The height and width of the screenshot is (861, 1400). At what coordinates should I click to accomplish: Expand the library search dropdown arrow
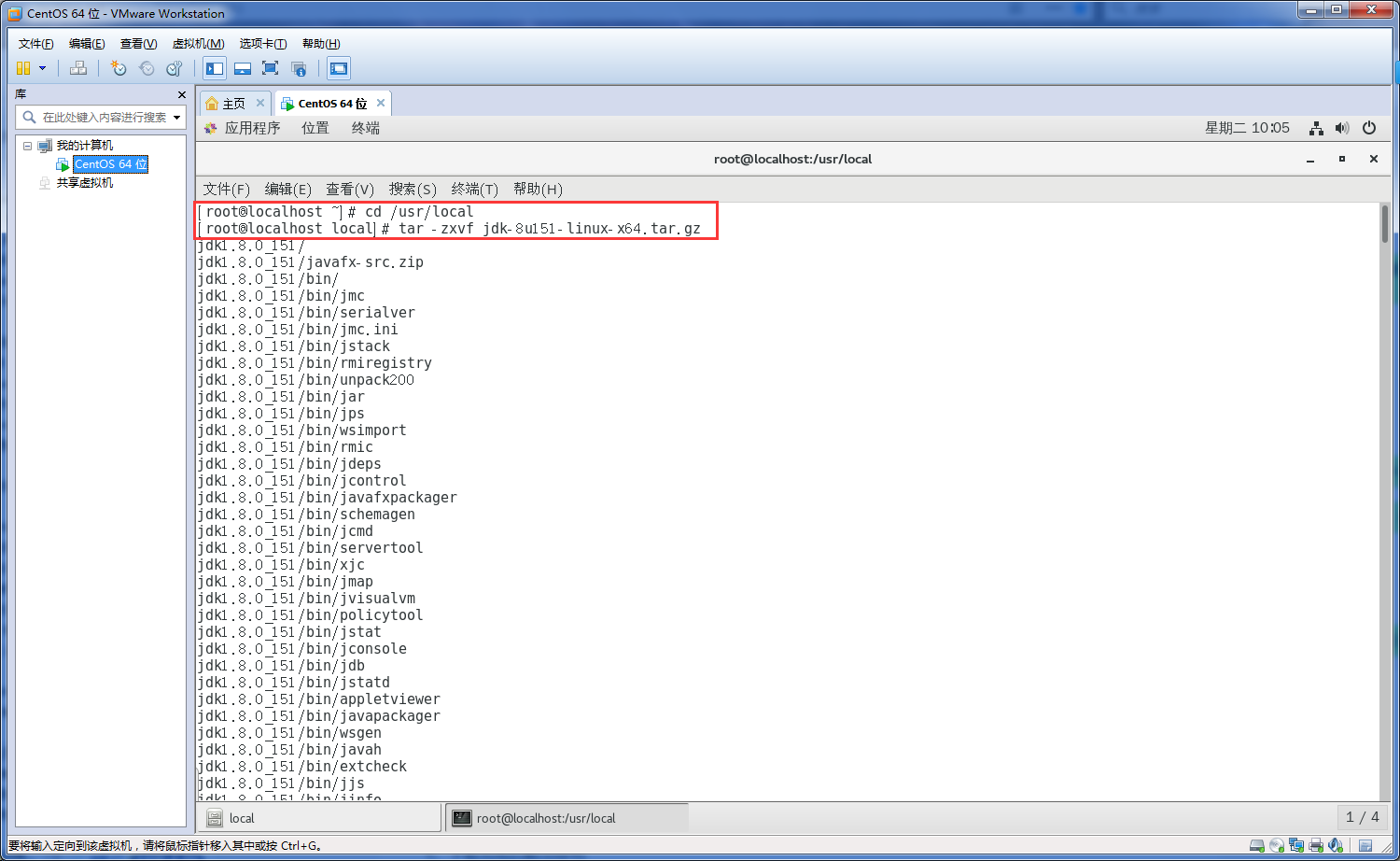pos(177,118)
